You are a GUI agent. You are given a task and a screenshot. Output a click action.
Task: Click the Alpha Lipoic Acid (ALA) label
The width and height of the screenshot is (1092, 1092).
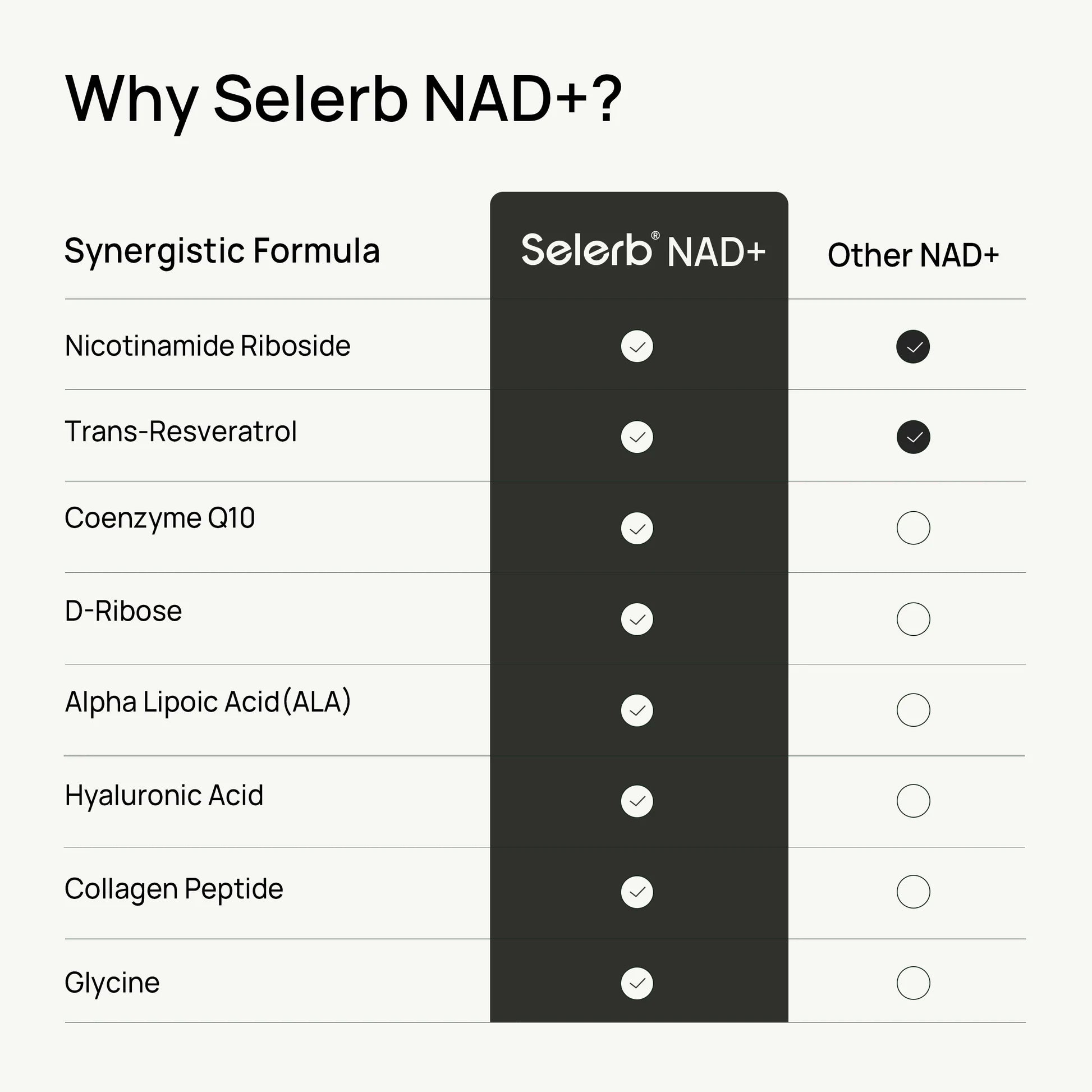tap(208, 702)
